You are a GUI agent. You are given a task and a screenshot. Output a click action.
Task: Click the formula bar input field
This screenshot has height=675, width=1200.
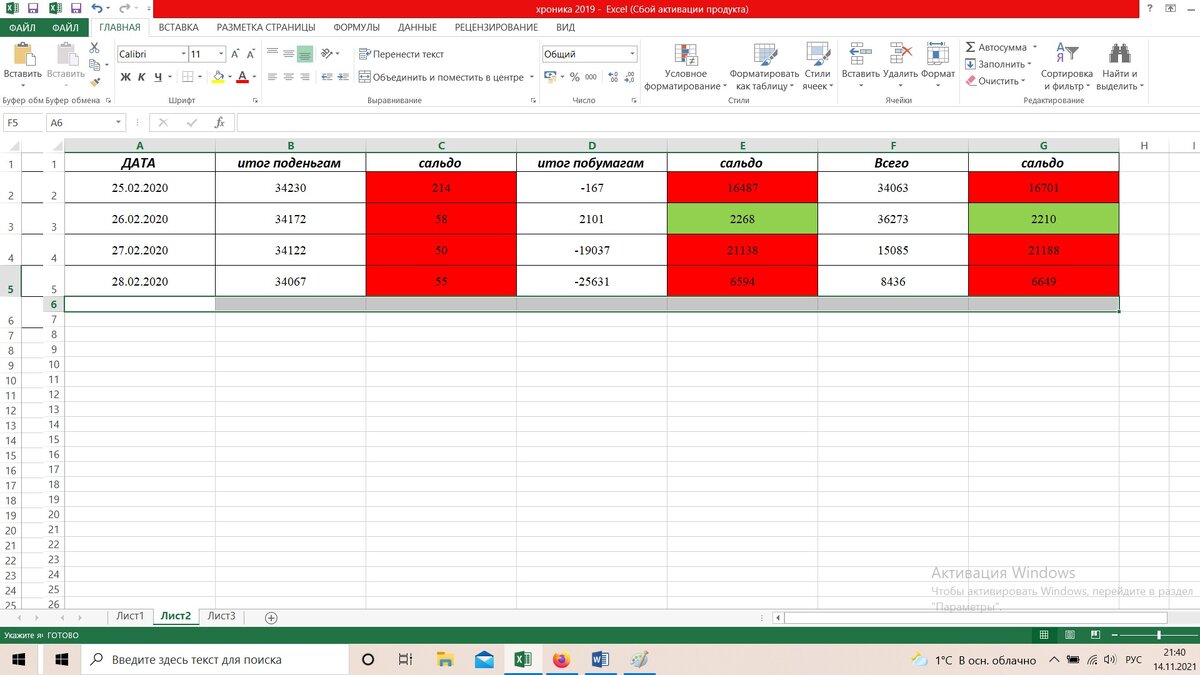click(718, 122)
